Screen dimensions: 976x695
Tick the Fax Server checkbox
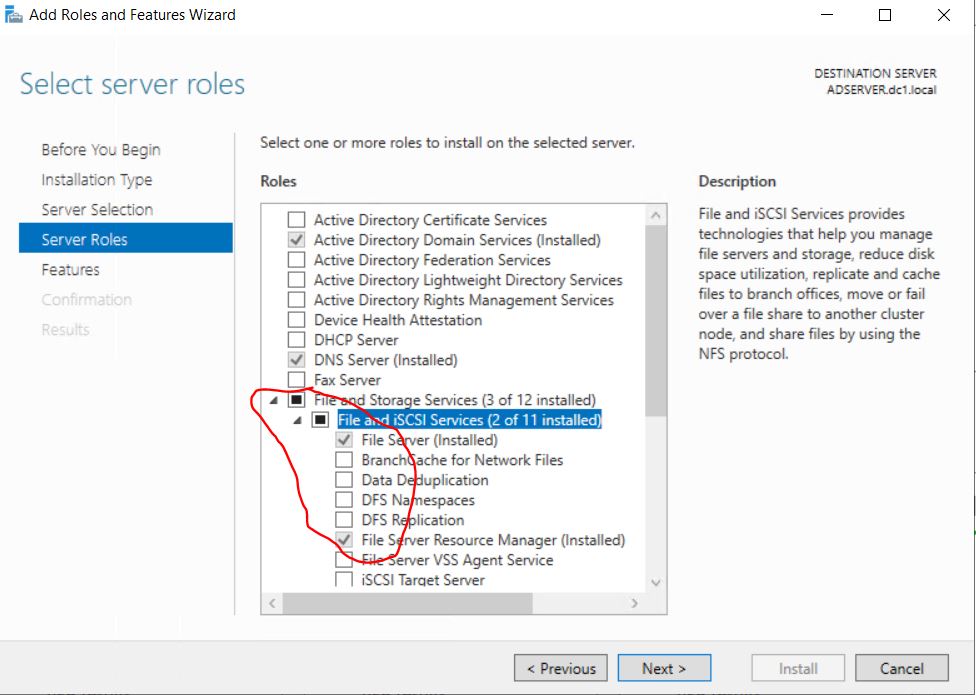click(296, 380)
